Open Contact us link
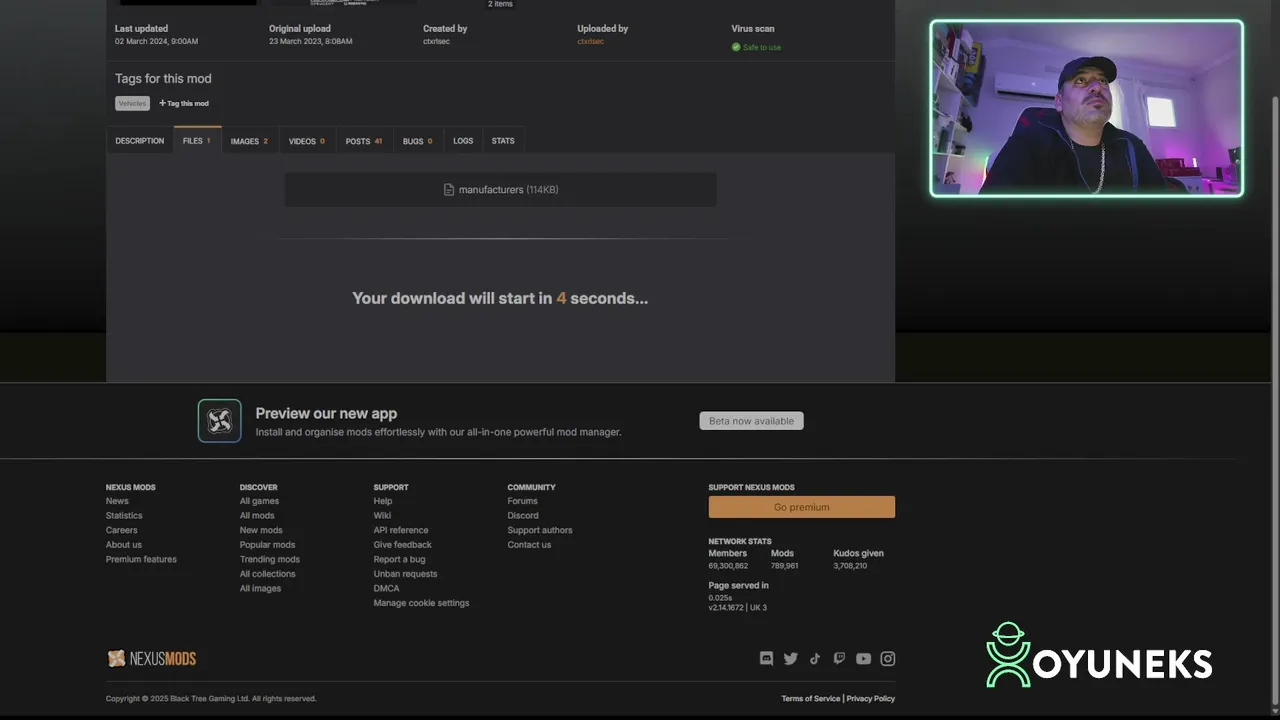 tap(529, 545)
